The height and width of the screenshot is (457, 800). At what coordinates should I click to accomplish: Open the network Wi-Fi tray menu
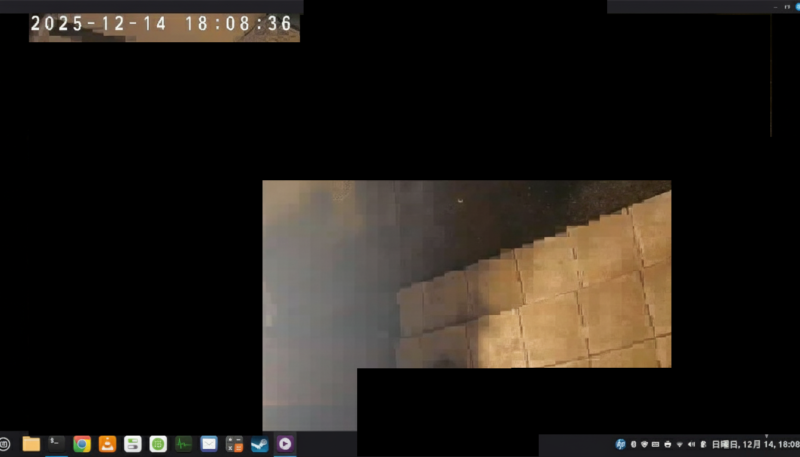(679, 444)
